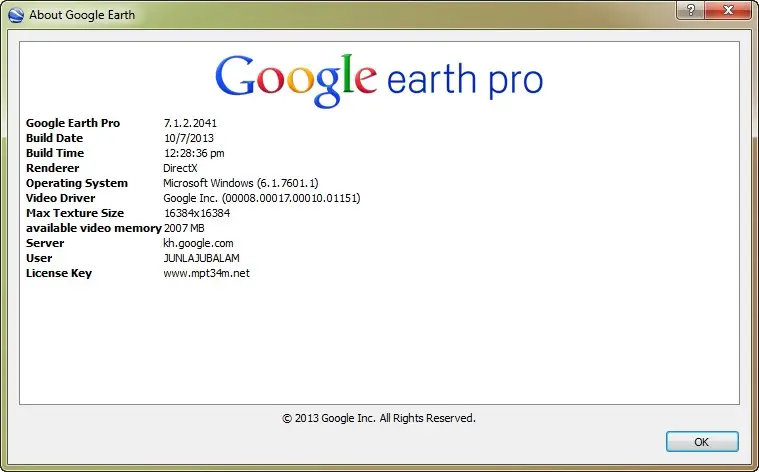Select the Build Time value 12:28:36 pm

coord(194,153)
